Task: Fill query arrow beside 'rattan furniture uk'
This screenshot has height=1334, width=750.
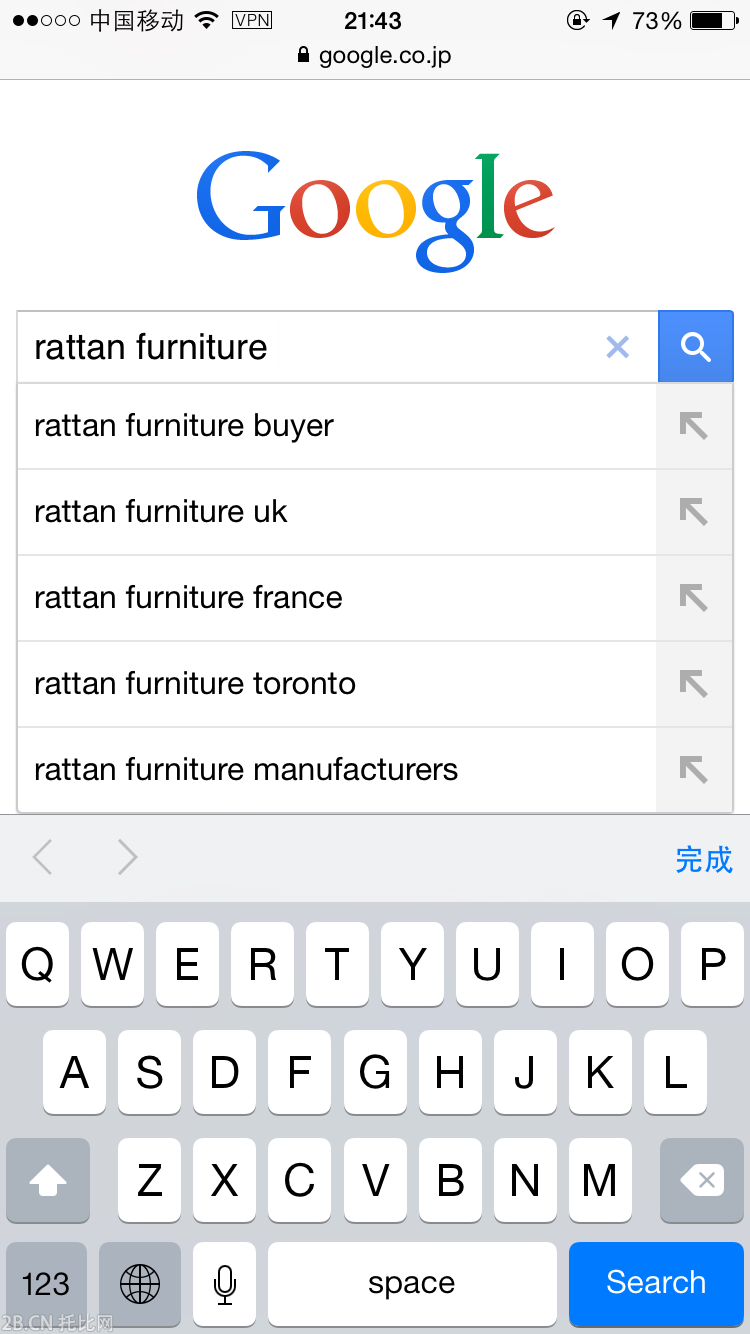Action: click(694, 512)
